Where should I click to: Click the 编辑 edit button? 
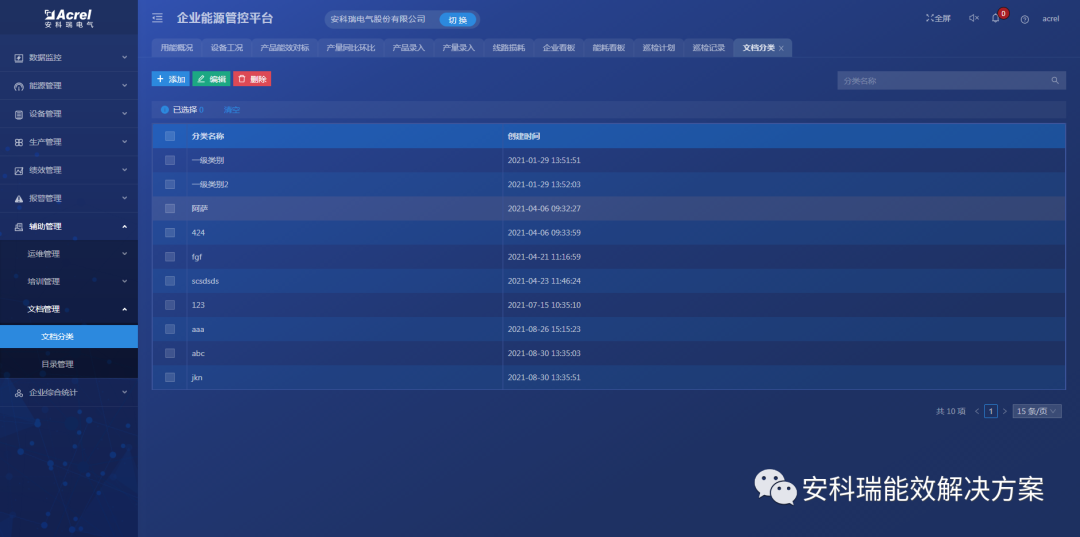tap(211, 79)
